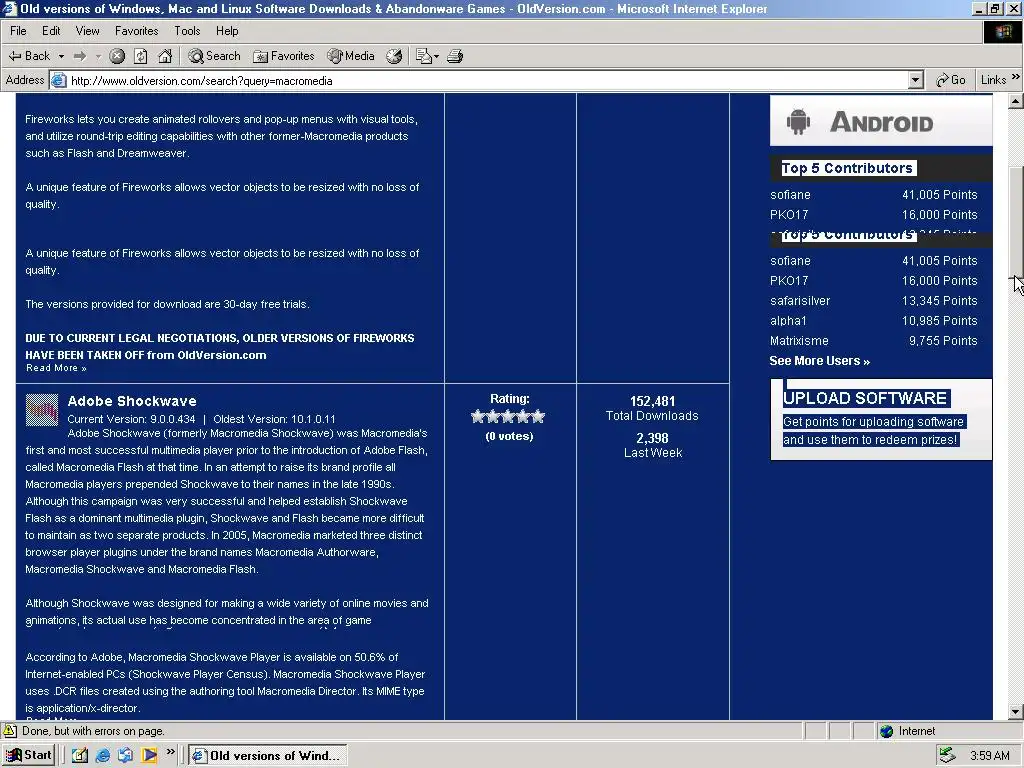The width and height of the screenshot is (1024, 768).
Task: Click Read More under Fireworks description
Action: [x=56, y=368]
